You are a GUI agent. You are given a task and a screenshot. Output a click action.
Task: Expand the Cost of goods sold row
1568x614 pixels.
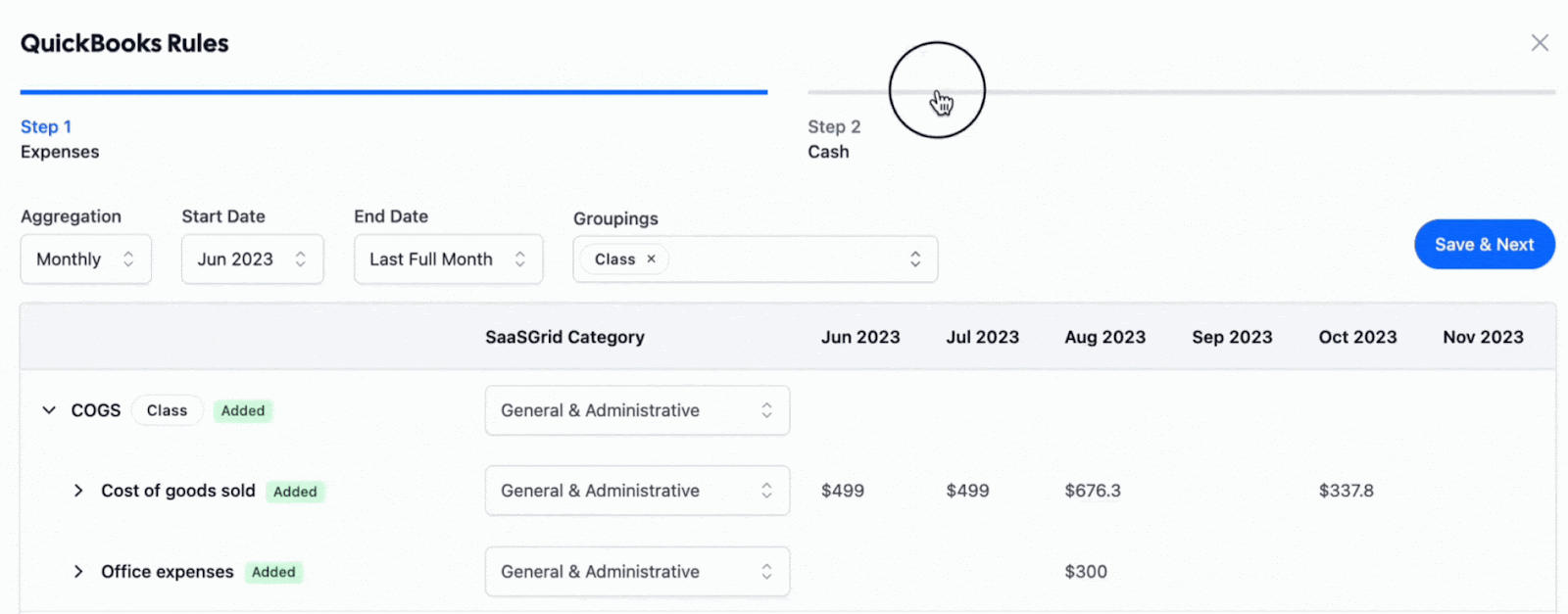[x=78, y=491]
